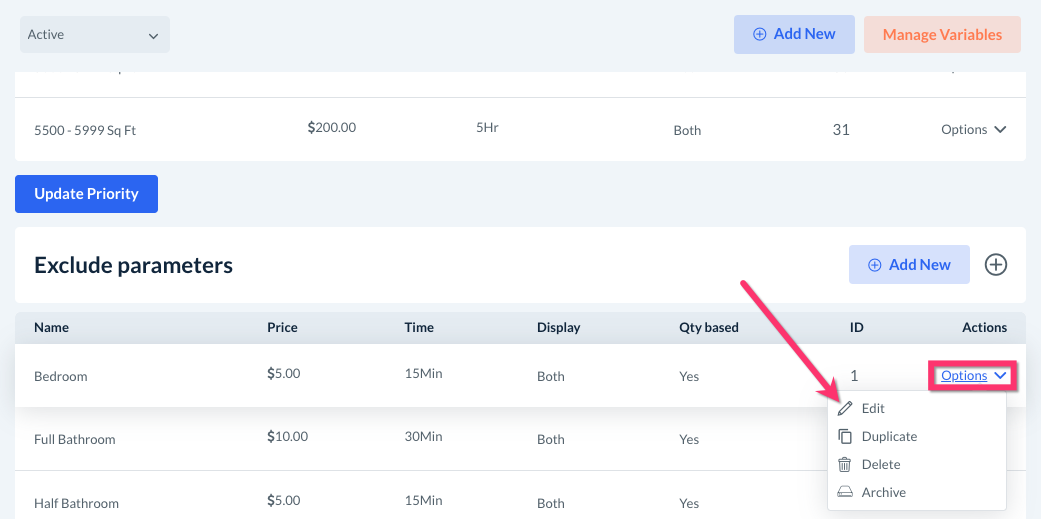The width and height of the screenshot is (1041, 519).
Task: Click the pencil Edit icon in menu
Action: click(x=845, y=408)
